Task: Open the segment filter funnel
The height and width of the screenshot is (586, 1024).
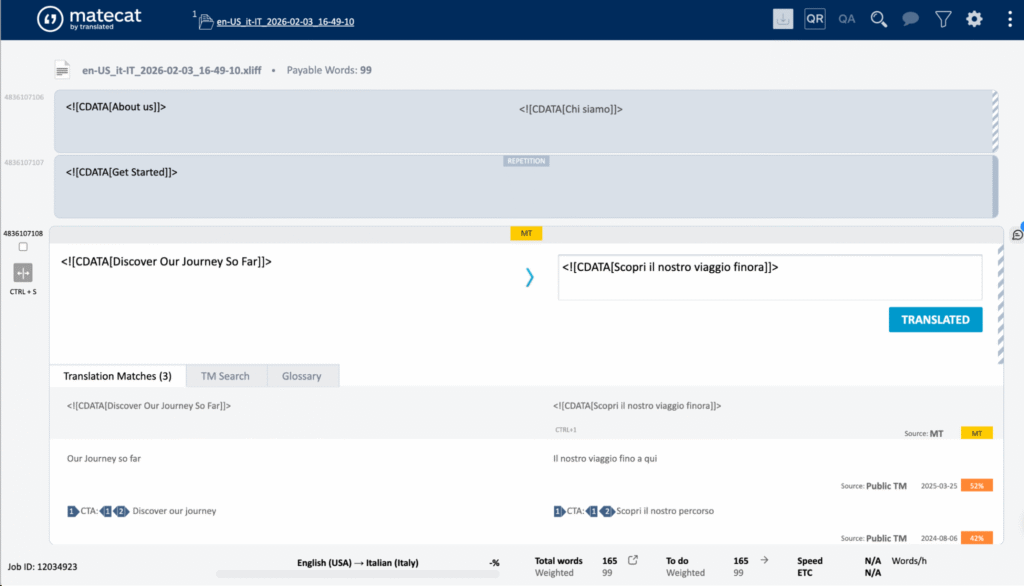Action: pyautogui.click(x=943, y=19)
